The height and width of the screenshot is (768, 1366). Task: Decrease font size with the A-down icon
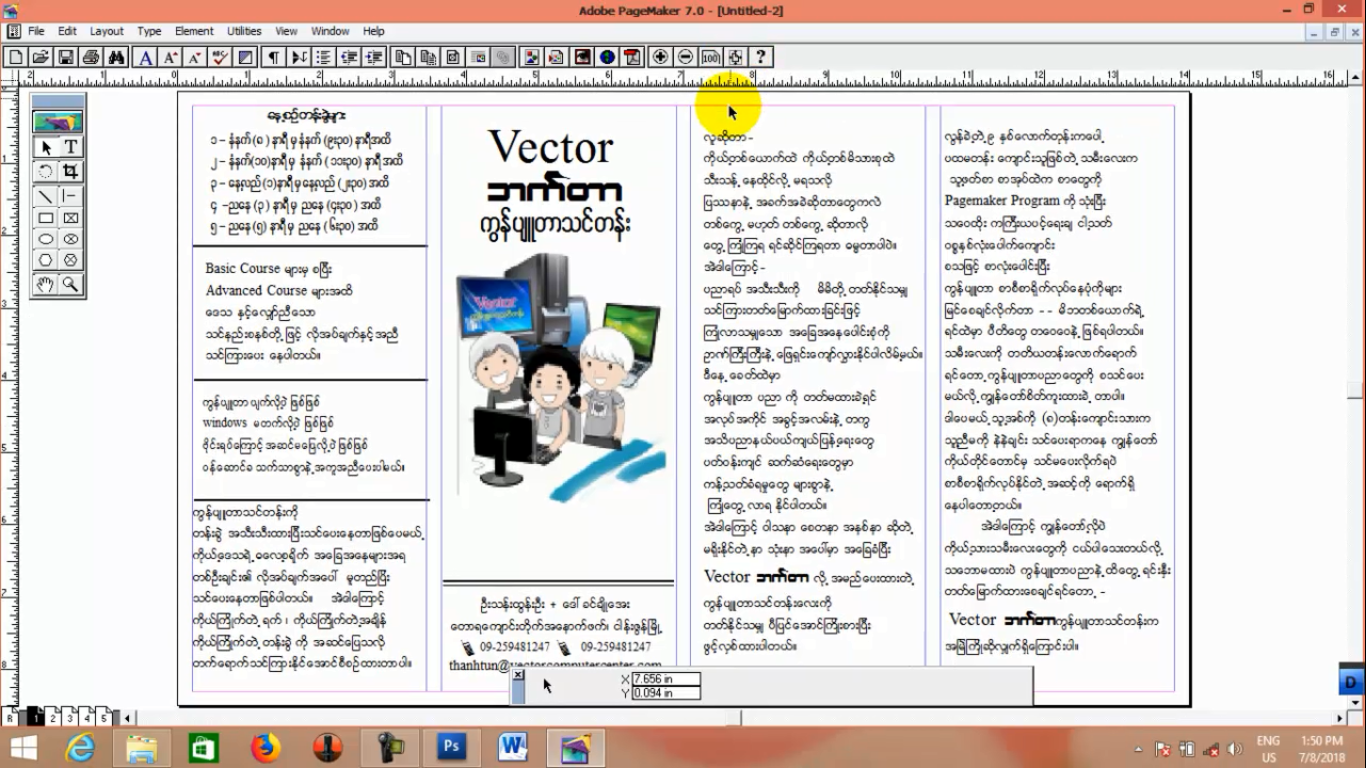[195, 57]
